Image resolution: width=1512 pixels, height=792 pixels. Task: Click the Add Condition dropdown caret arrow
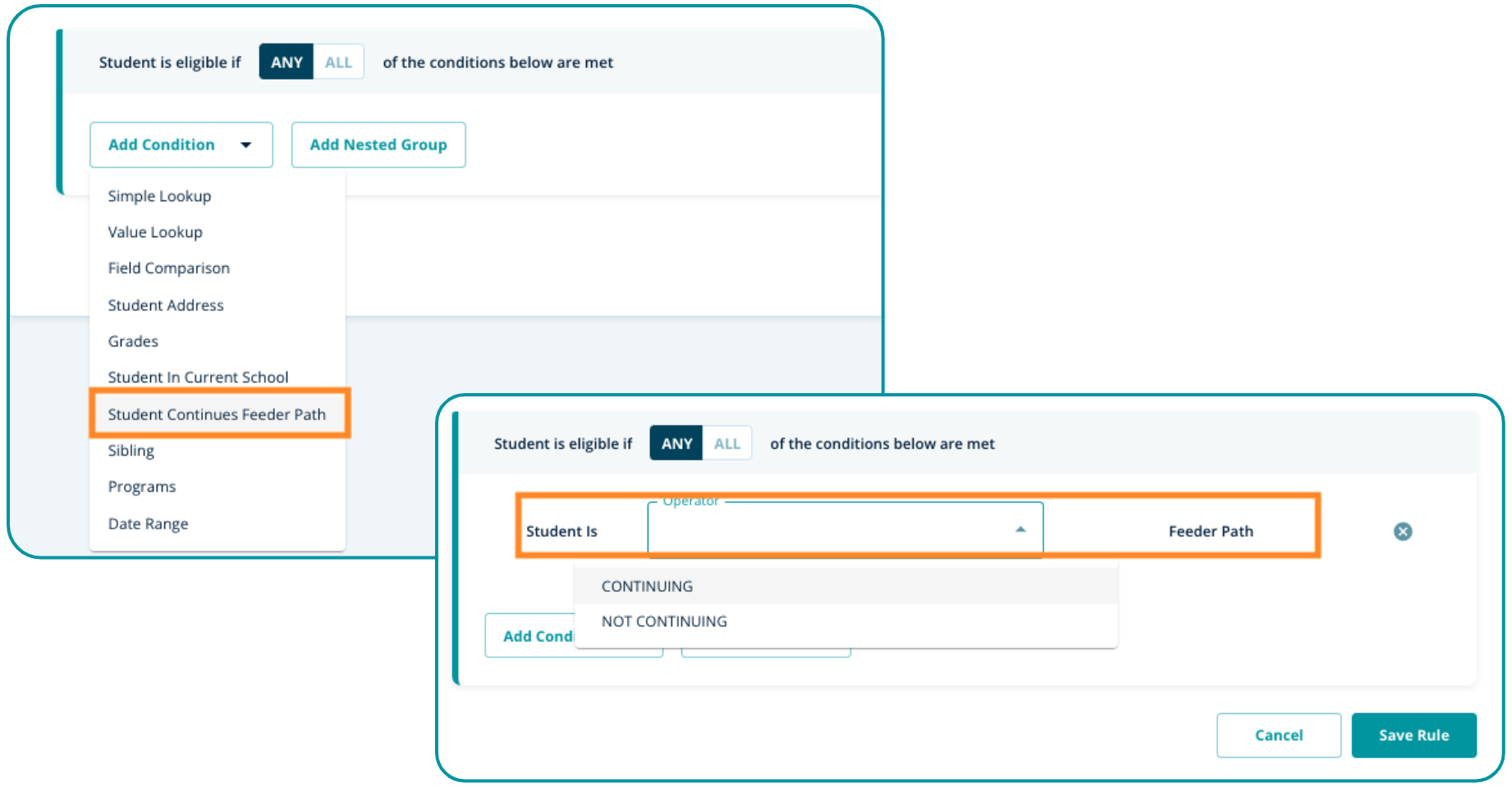[245, 145]
